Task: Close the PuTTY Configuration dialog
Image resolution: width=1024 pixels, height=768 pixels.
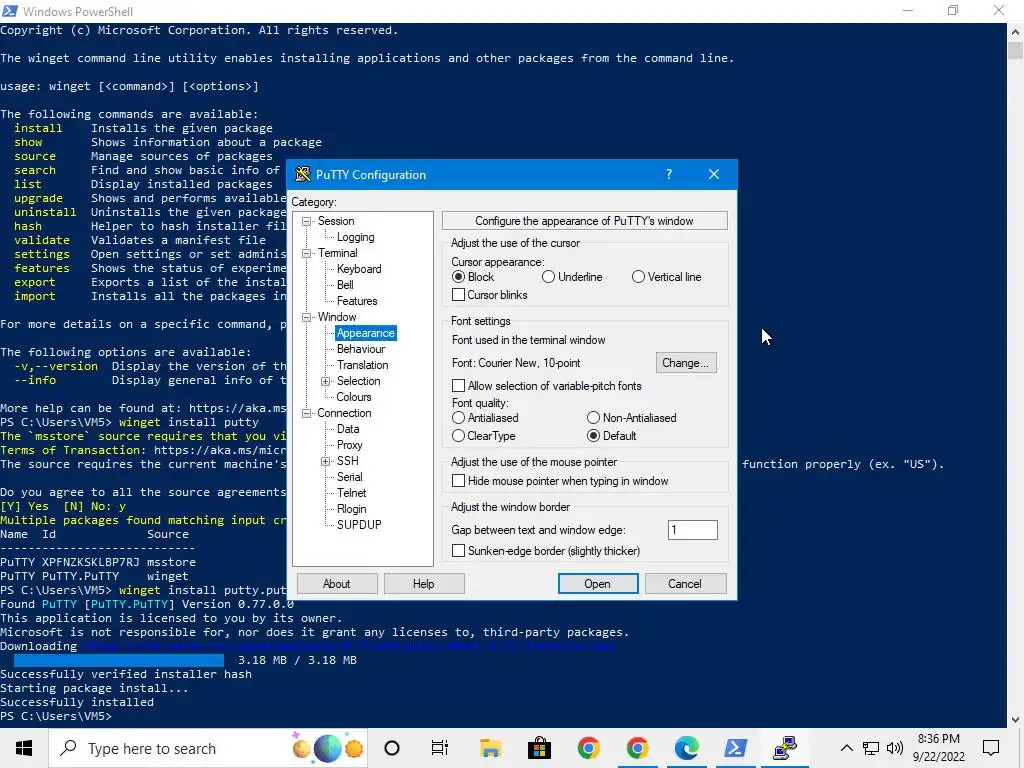Action: 714,174
